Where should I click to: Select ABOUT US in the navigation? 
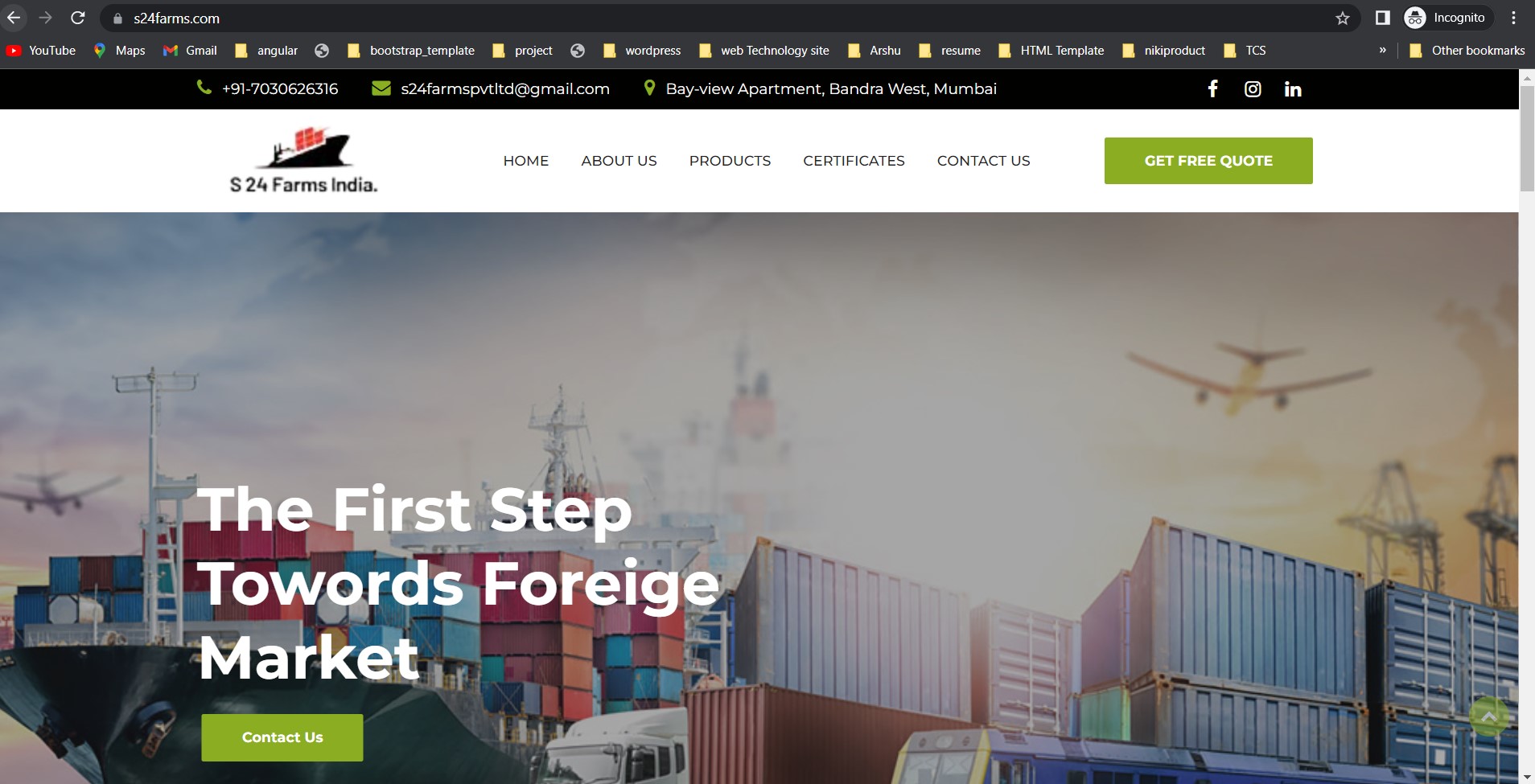click(619, 161)
